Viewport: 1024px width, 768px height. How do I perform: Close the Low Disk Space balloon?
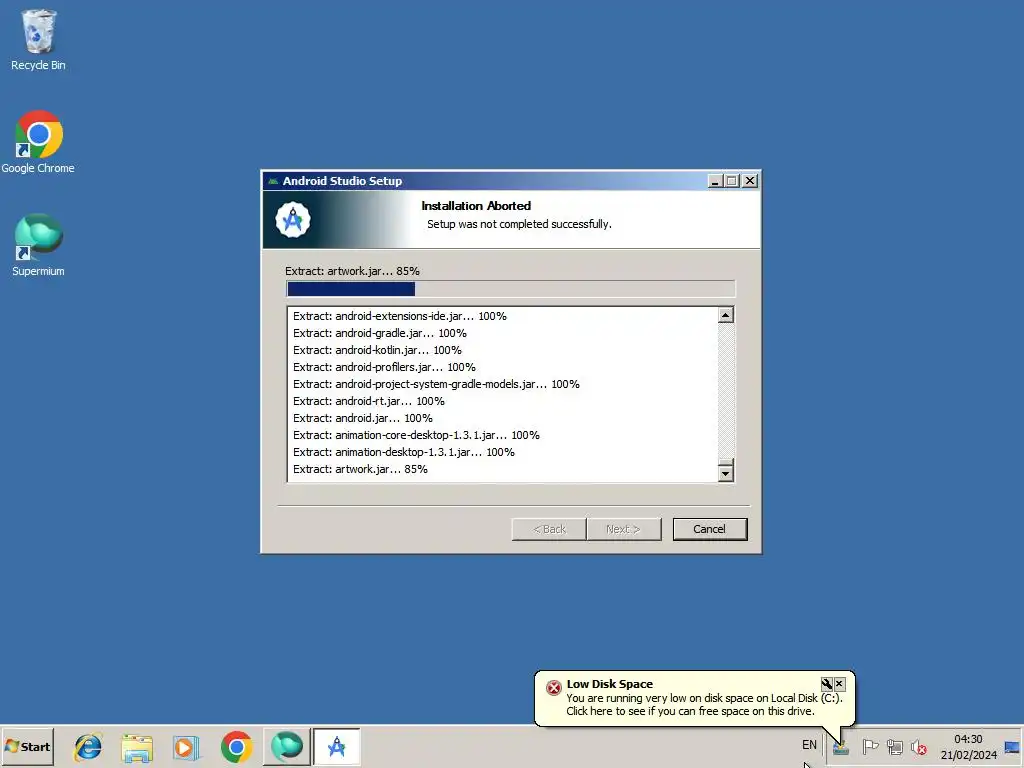840,684
